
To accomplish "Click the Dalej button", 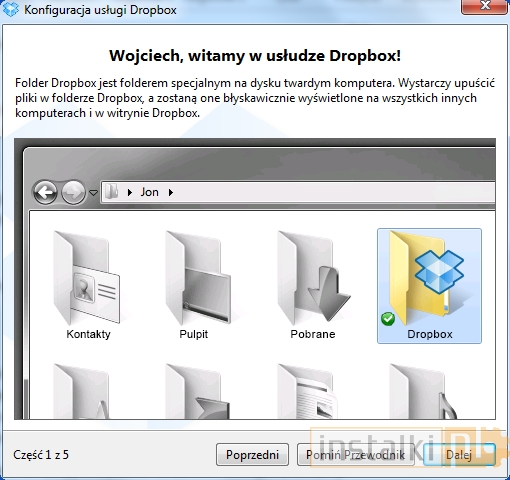I will tap(459, 454).
